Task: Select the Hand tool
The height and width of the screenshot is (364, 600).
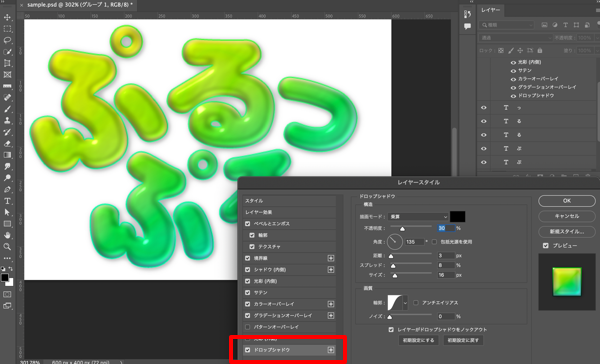Action: [x=7, y=235]
